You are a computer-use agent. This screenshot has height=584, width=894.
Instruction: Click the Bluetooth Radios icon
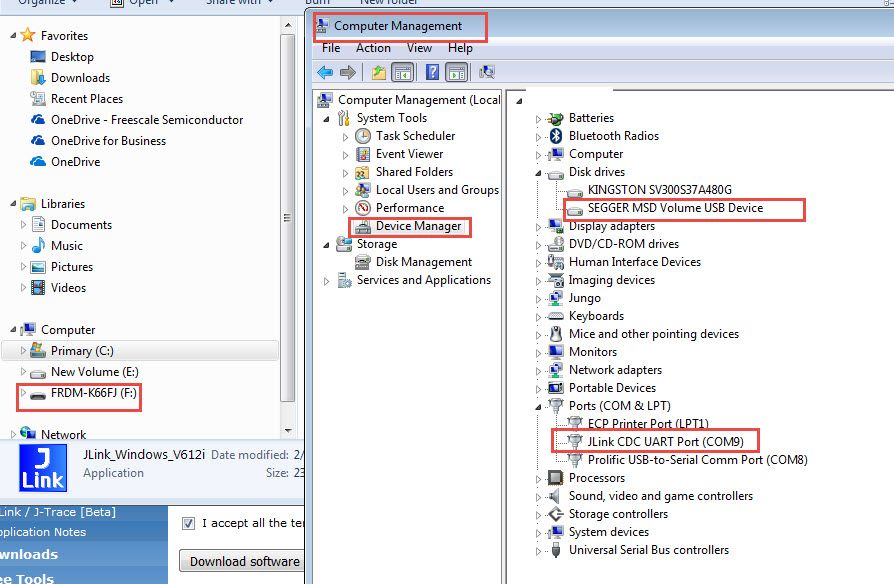[556, 136]
